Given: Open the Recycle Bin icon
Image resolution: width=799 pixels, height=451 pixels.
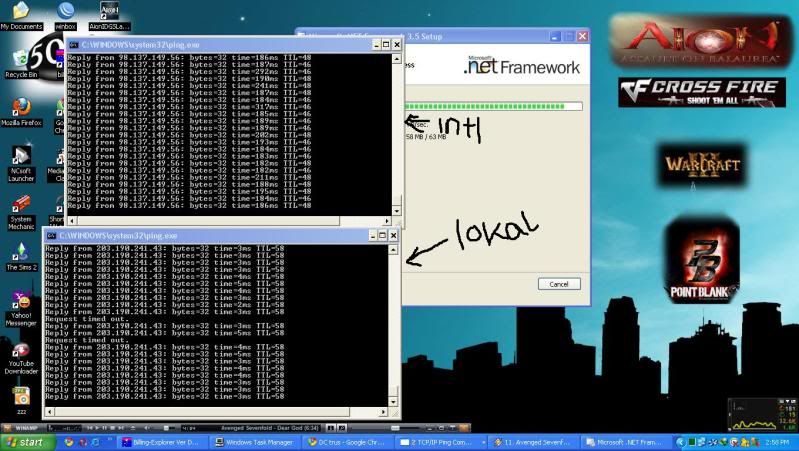Looking at the screenshot, I should [x=21, y=63].
